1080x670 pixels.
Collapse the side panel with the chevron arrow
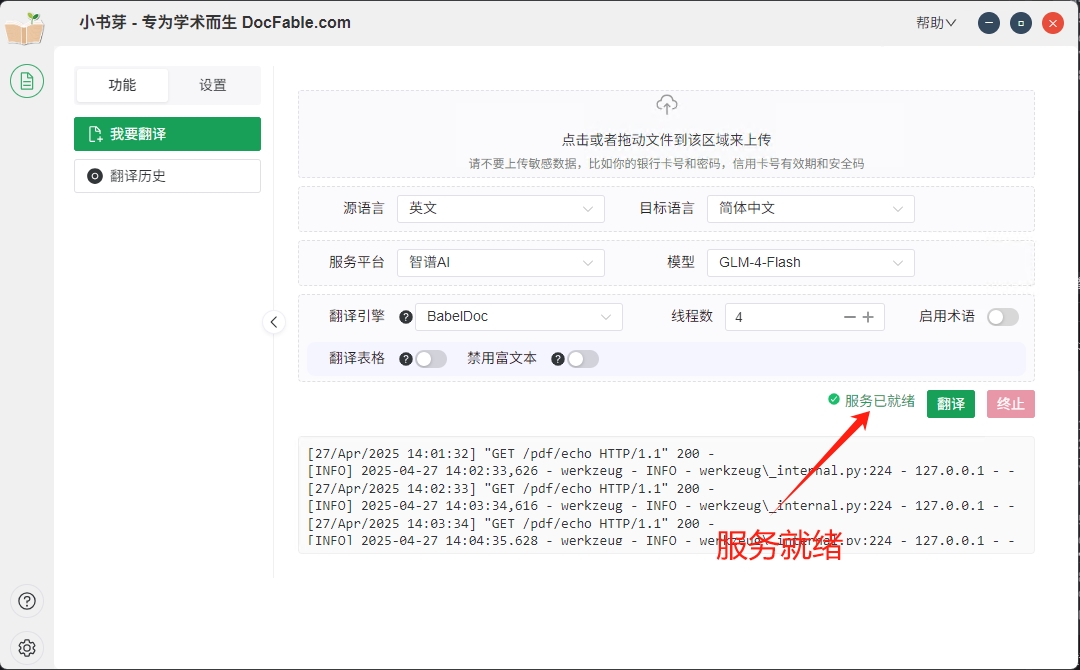[x=274, y=322]
